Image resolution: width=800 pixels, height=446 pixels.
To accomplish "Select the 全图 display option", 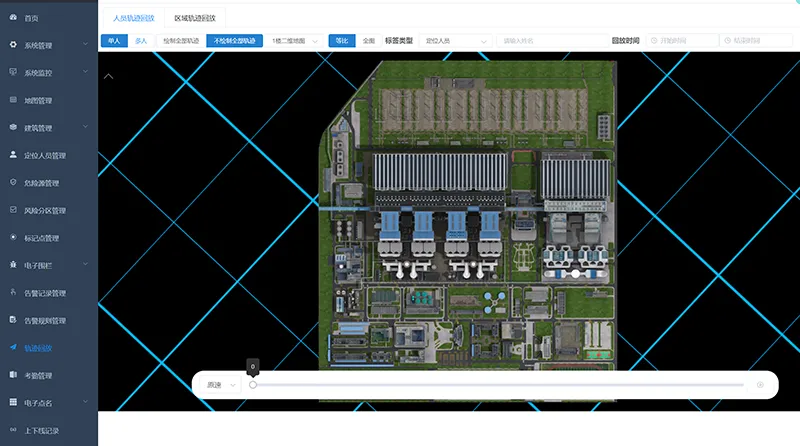I will coord(368,40).
